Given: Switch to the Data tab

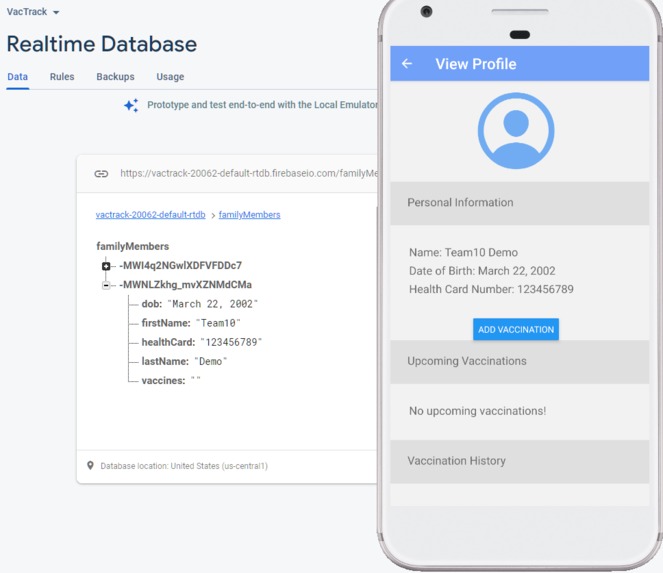Looking at the screenshot, I should coord(18,77).
